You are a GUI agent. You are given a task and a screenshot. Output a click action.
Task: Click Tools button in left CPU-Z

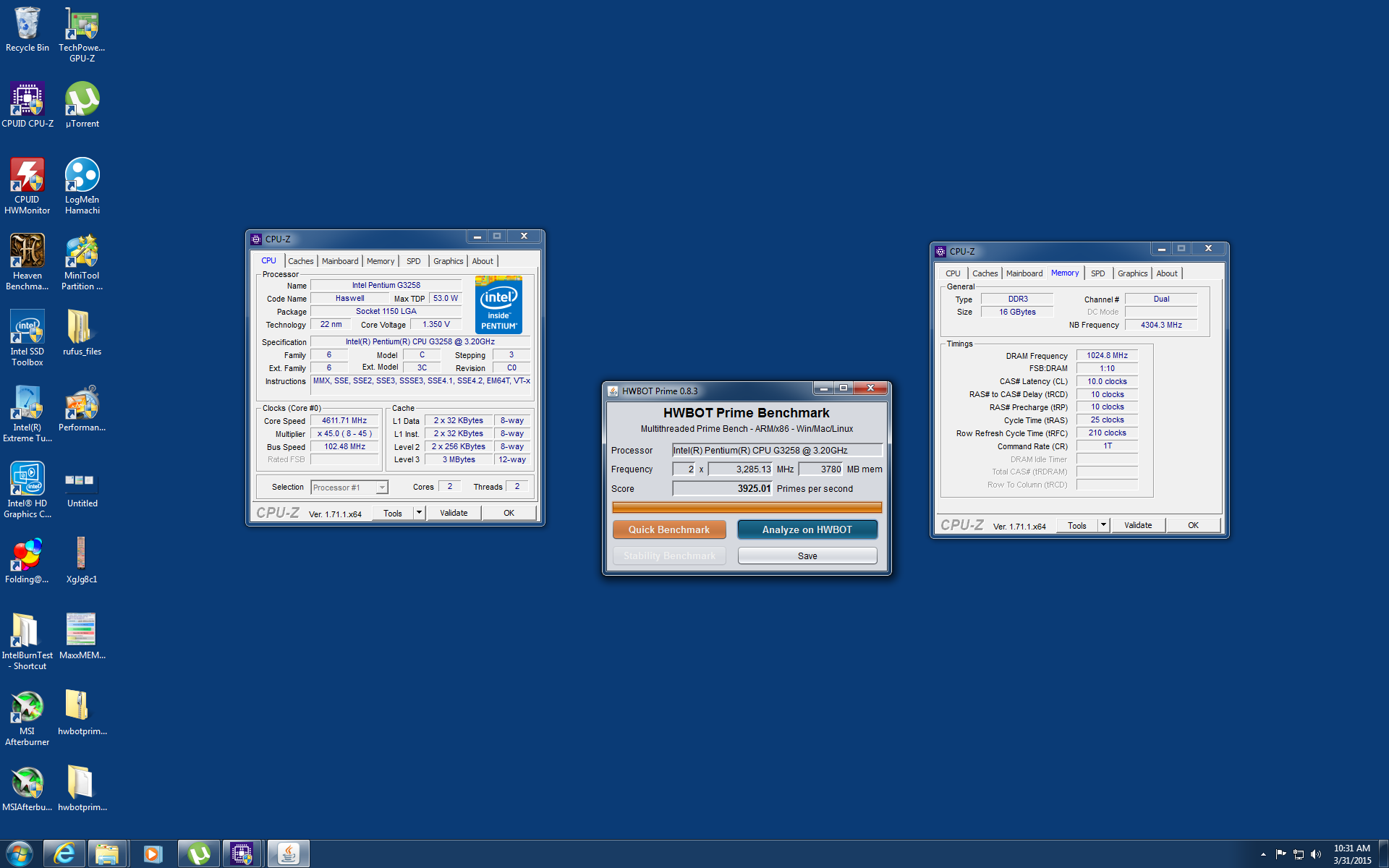393,513
